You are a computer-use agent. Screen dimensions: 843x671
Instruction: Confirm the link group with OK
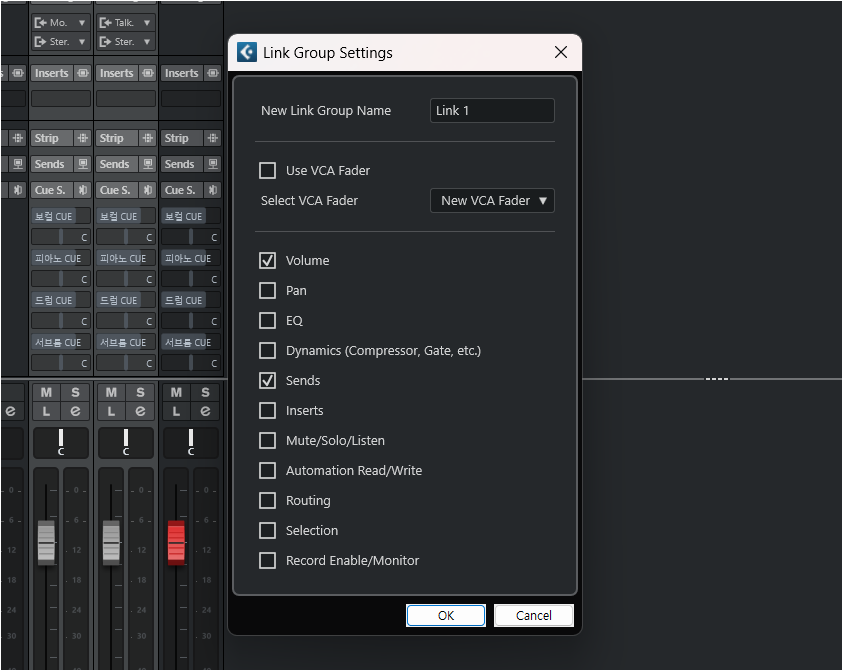point(446,616)
